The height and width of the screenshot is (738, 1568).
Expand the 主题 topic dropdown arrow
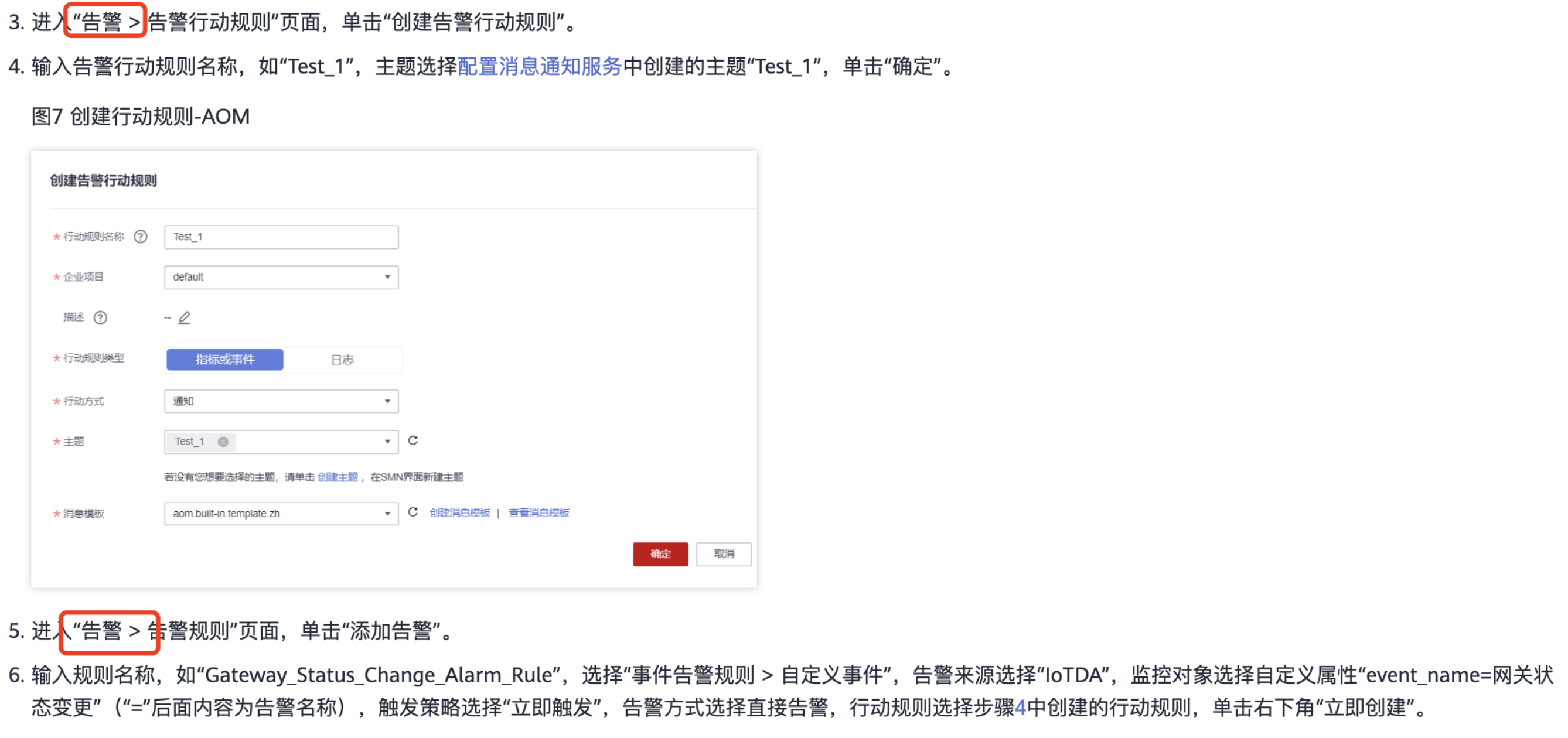pyautogui.click(x=387, y=442)
